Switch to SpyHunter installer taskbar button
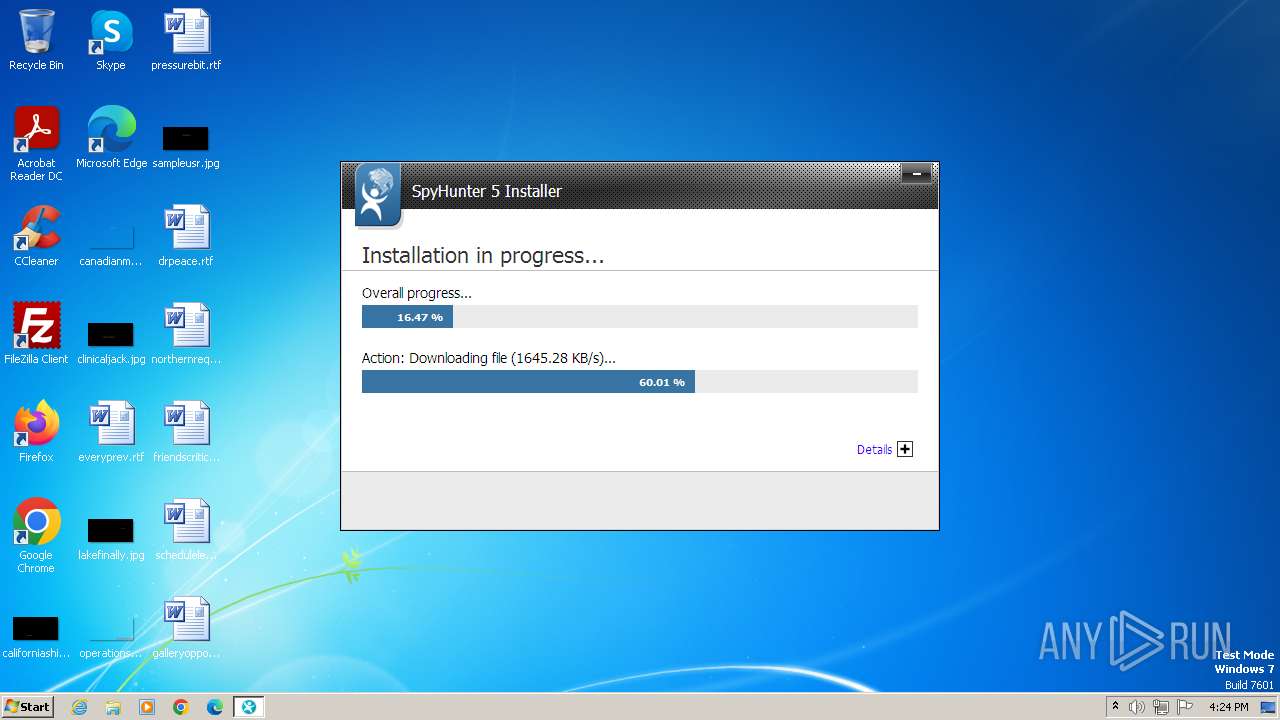Image resolution: width=1280 pixels, height=720 pixels. click(x=249, y=707)
